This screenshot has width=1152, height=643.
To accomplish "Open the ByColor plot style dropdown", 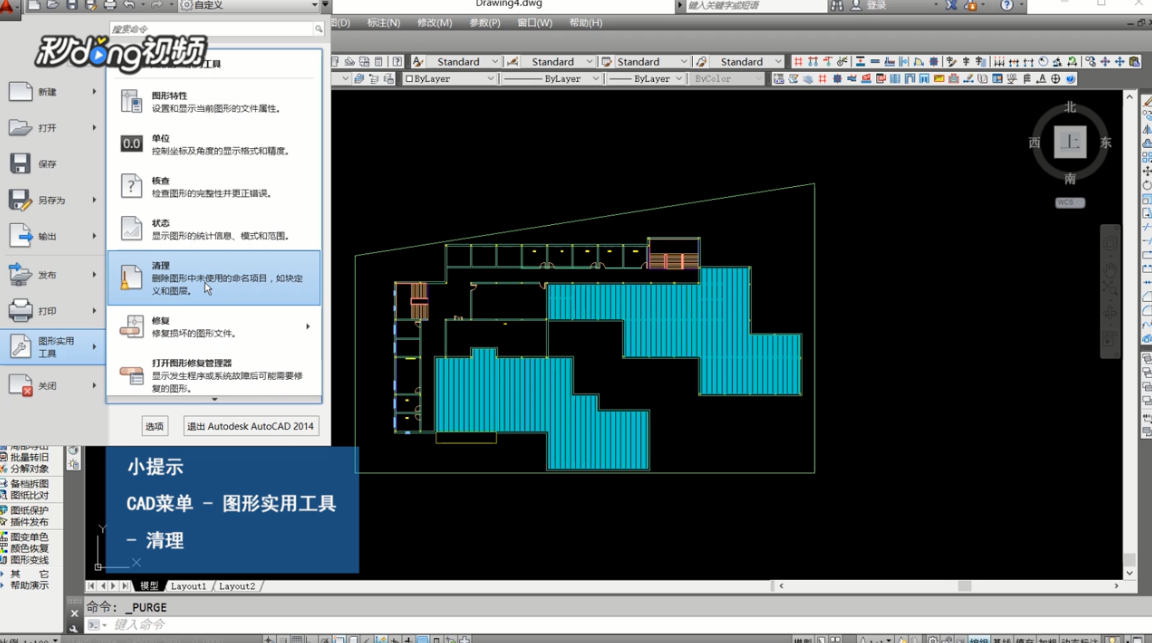I will coord(728,79).
